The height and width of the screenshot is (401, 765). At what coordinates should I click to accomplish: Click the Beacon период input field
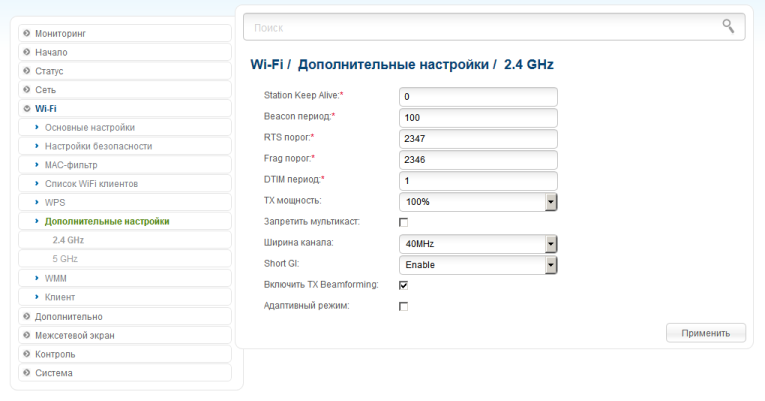478,118
